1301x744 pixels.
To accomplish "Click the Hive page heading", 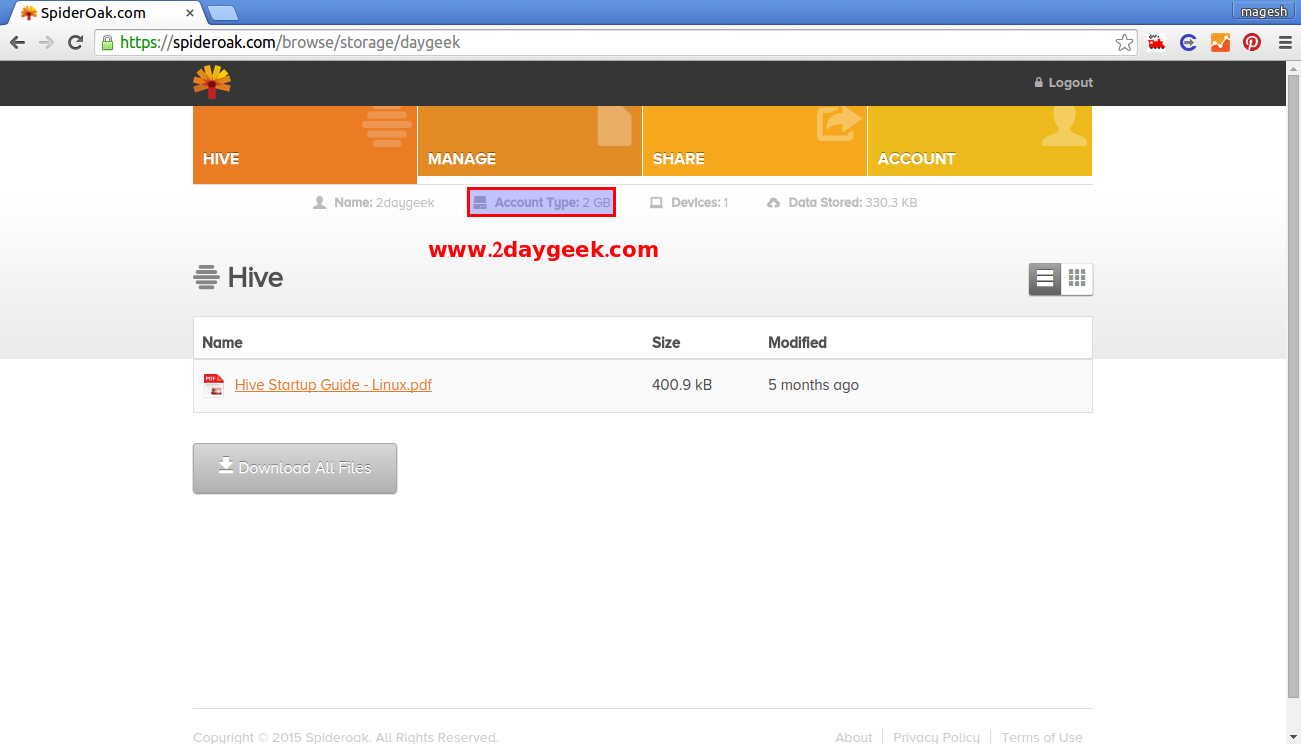I will pyautogui.click(x=238, y=277).
